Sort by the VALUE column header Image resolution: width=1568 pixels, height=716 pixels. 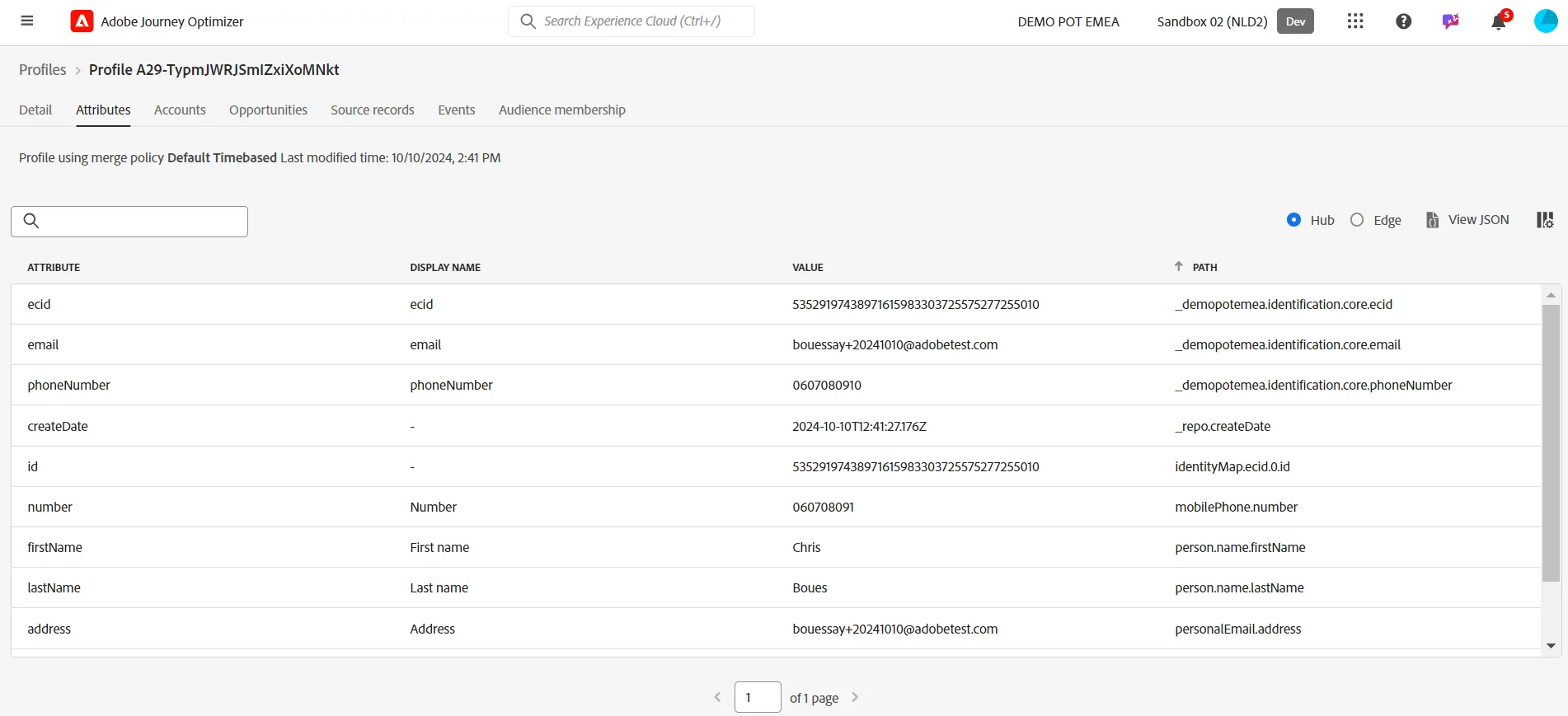coord(808,268)
